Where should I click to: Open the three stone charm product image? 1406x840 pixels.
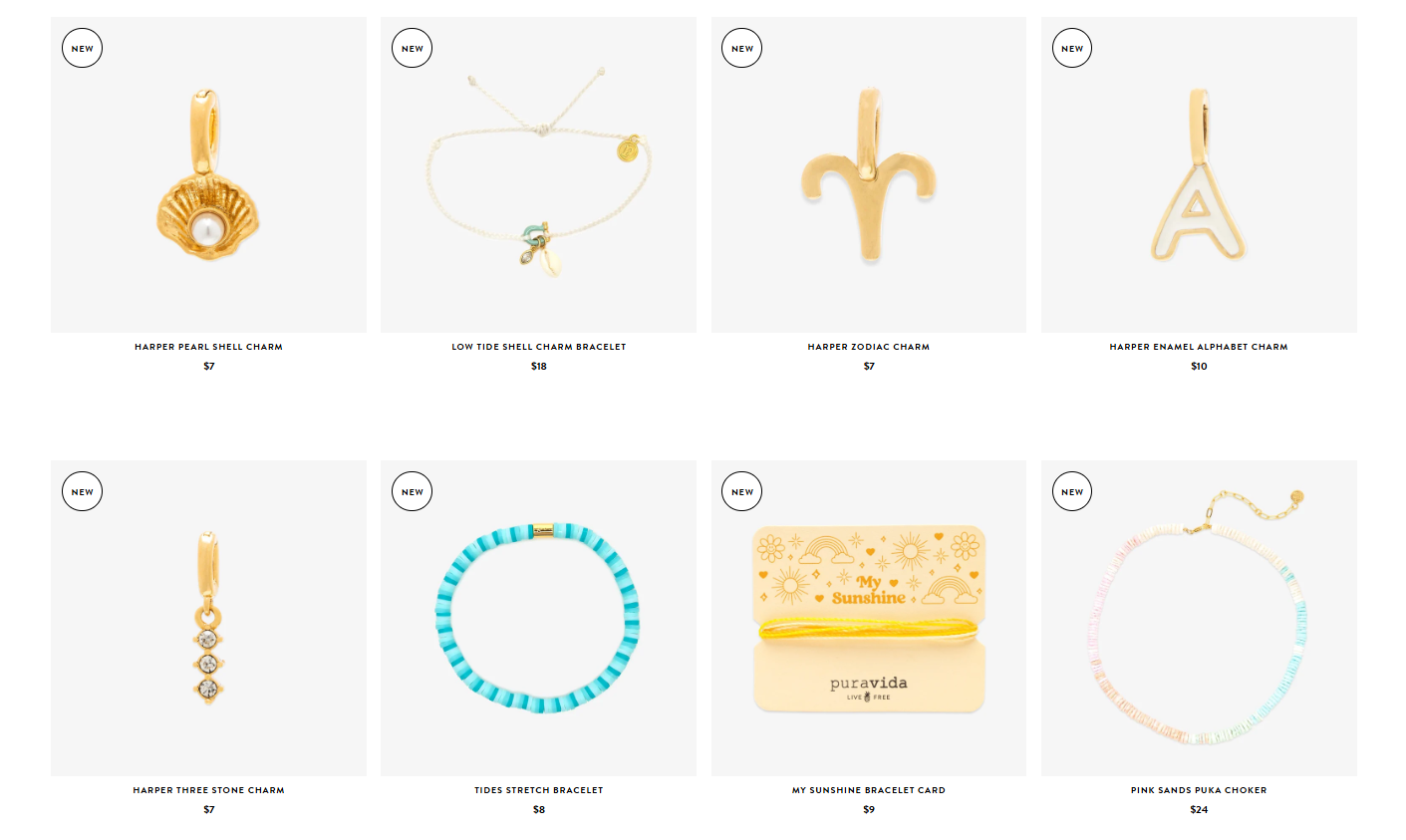point(208,618)
